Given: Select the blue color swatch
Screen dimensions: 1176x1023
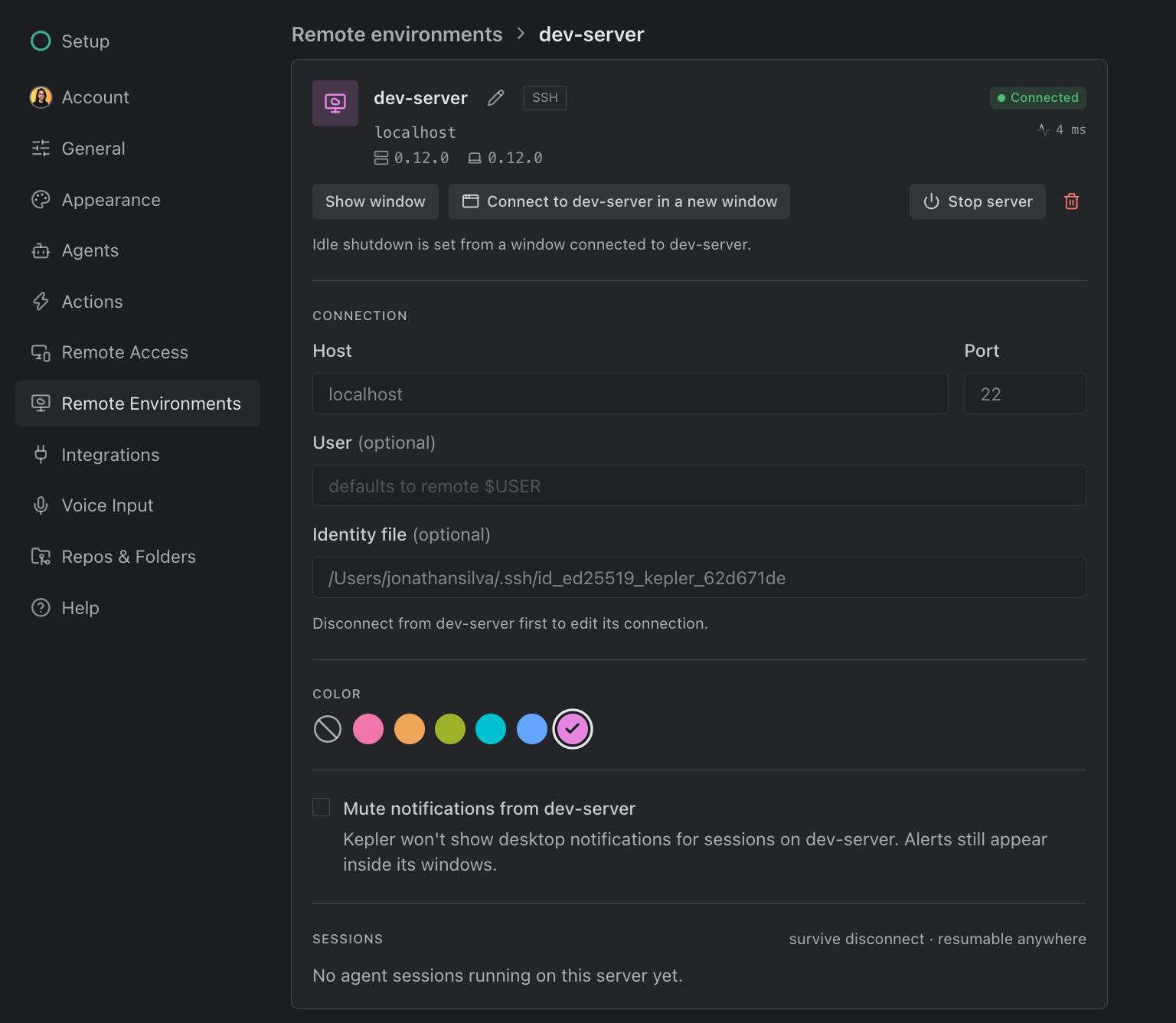Looking at the screenshot, I should pos(532,729).
